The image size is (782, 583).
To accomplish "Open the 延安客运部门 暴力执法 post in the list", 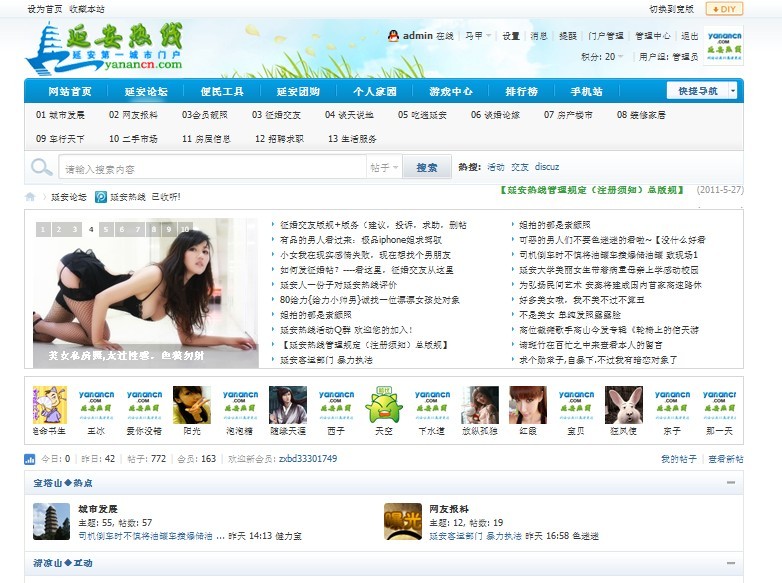I will 326,360.
